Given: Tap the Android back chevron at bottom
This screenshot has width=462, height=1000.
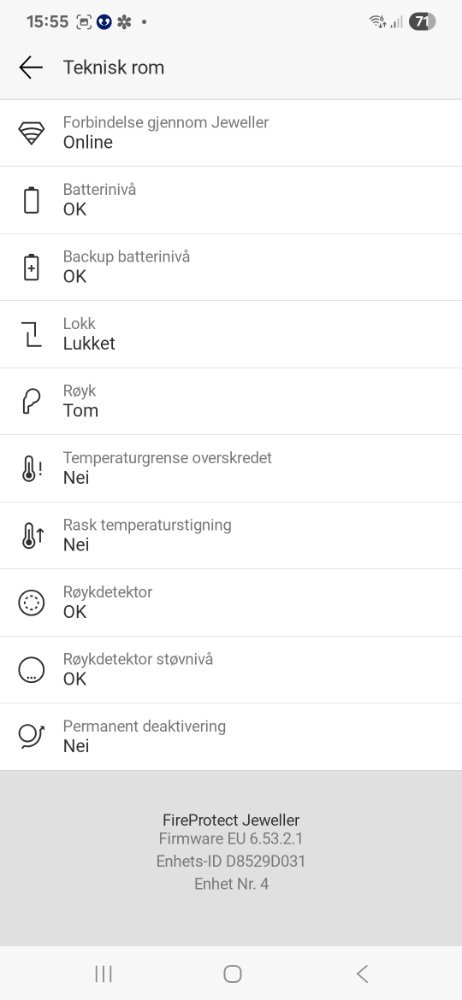Looking at the screenshot, I should click(362, 974).
